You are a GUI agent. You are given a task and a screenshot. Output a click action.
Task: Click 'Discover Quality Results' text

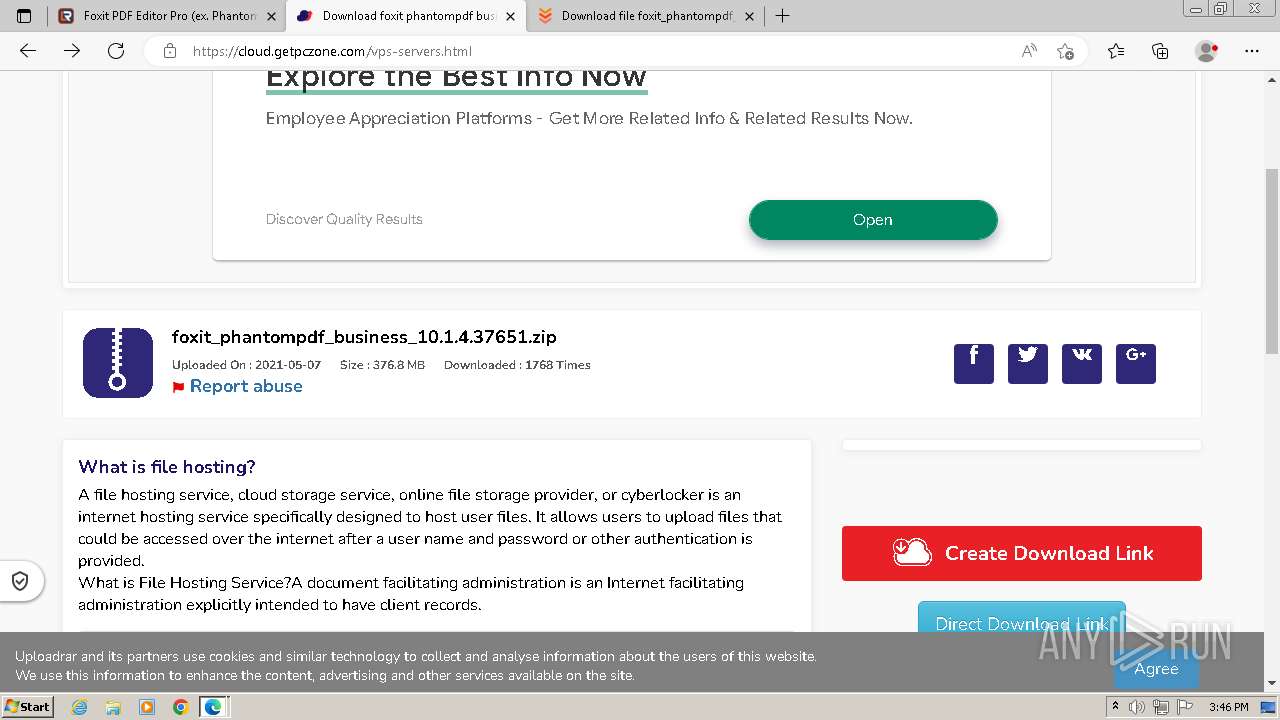pos(344,219)
